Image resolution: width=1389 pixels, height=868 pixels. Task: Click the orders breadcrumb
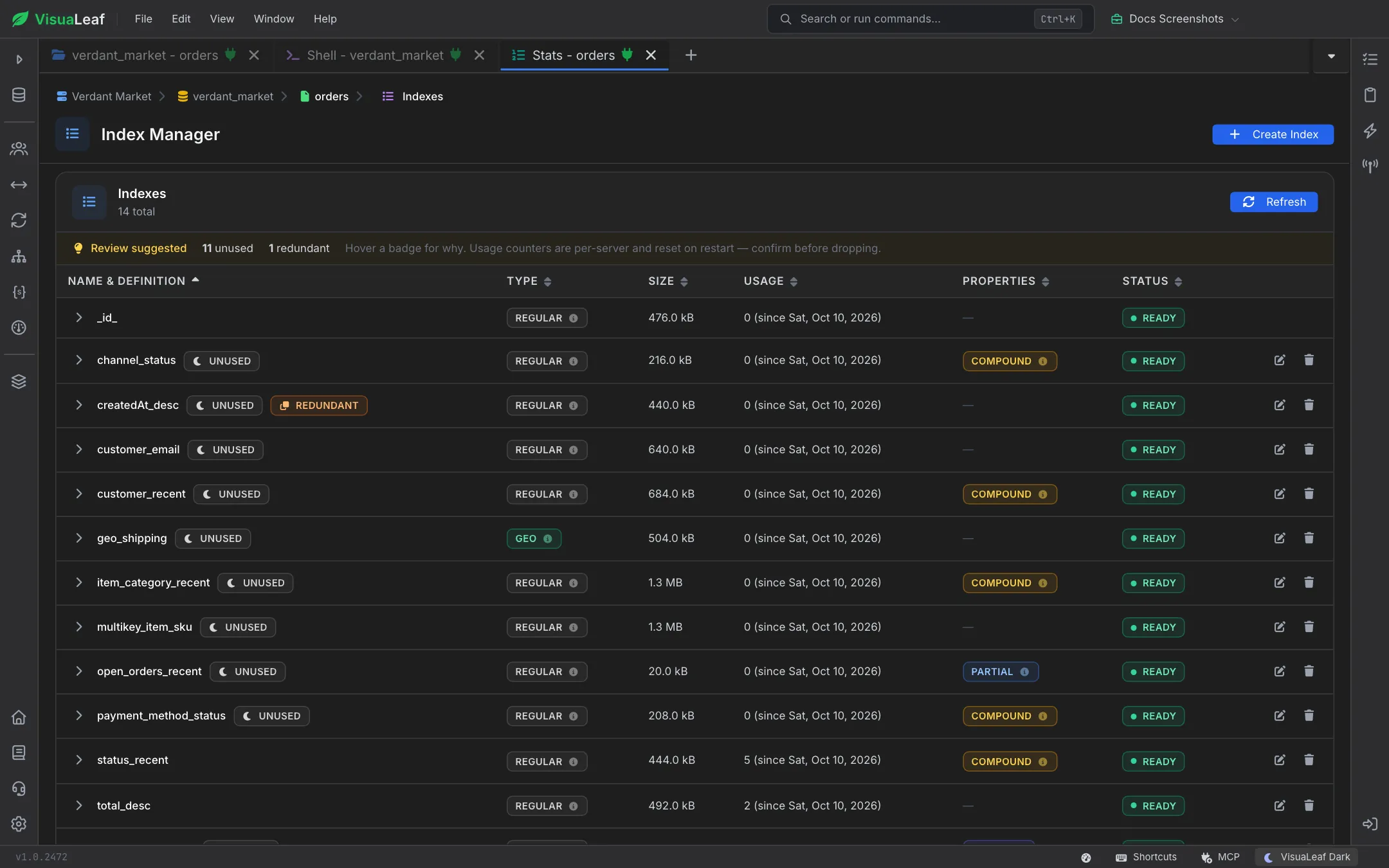[x=324, y=96]
